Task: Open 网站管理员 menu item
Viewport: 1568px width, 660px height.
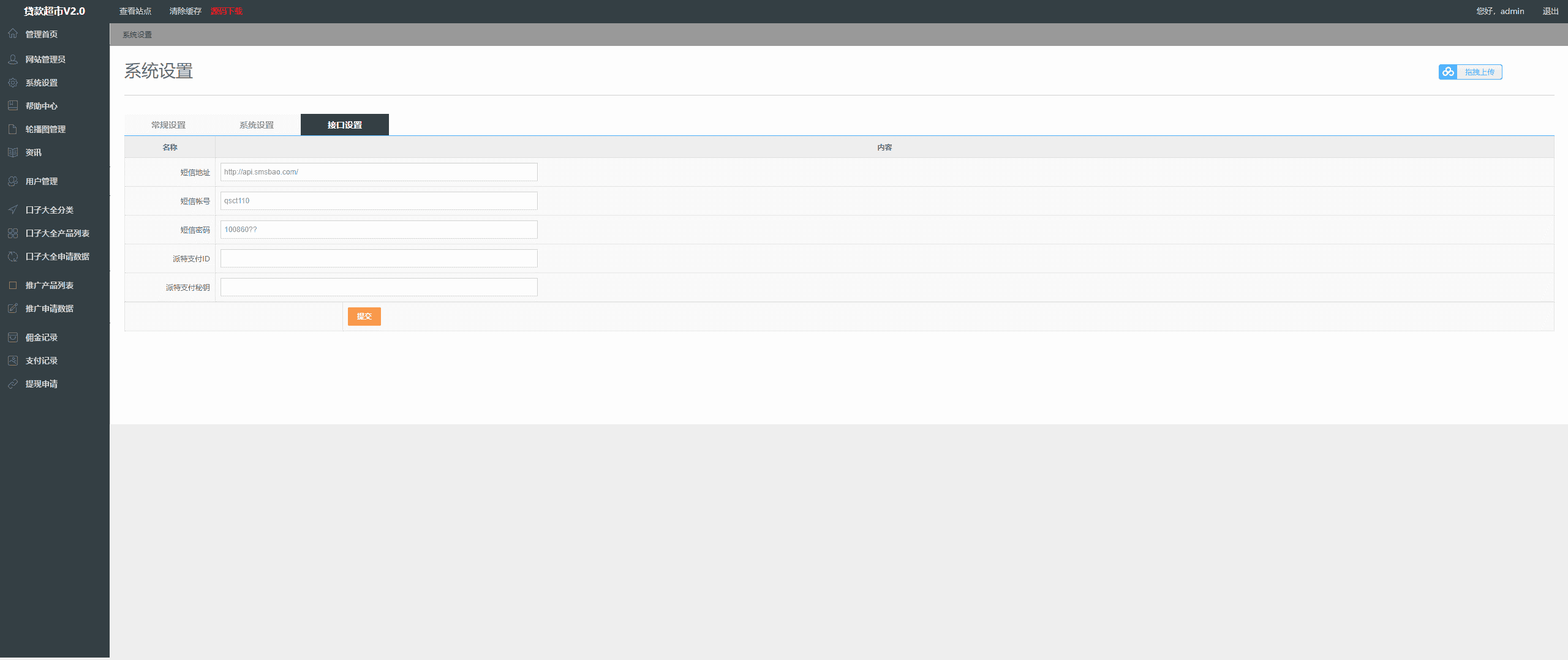Action: (x=45, y=59)
